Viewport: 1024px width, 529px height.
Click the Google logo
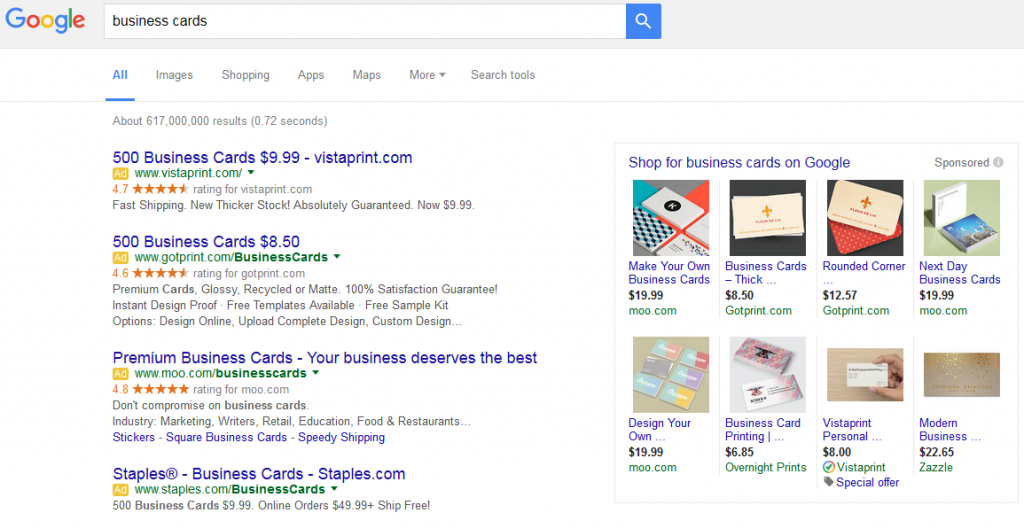coord(45,21)
